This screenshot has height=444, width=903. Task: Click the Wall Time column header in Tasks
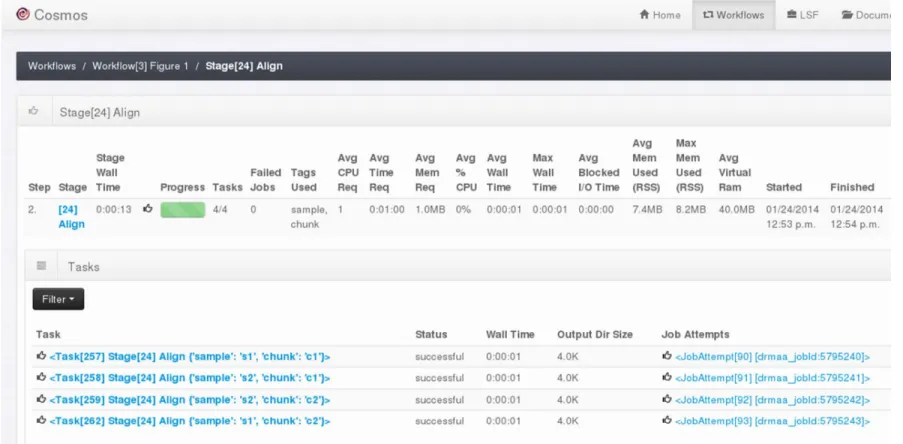[510, 334]
